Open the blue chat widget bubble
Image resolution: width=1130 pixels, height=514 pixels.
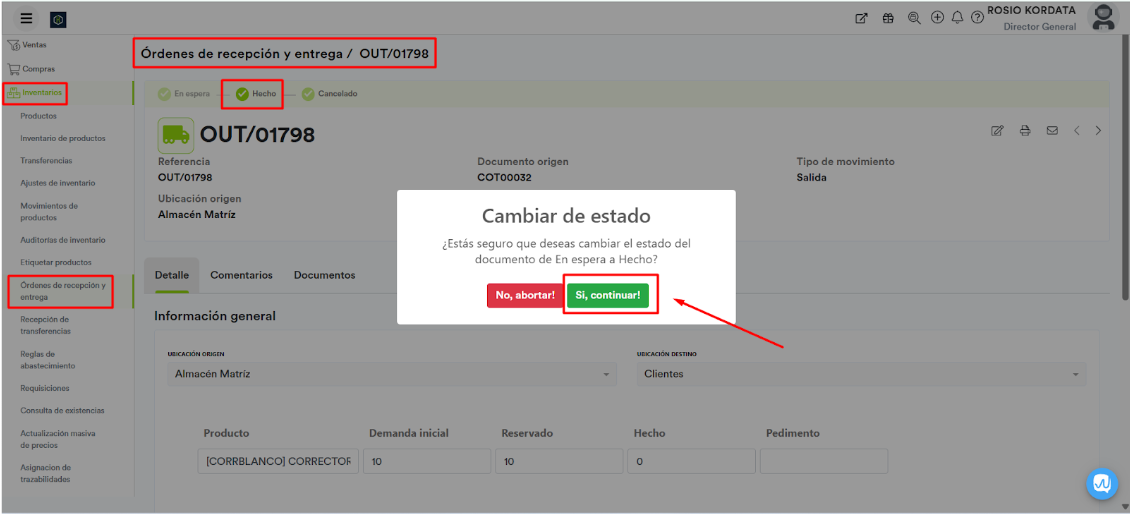(1102, 483)
